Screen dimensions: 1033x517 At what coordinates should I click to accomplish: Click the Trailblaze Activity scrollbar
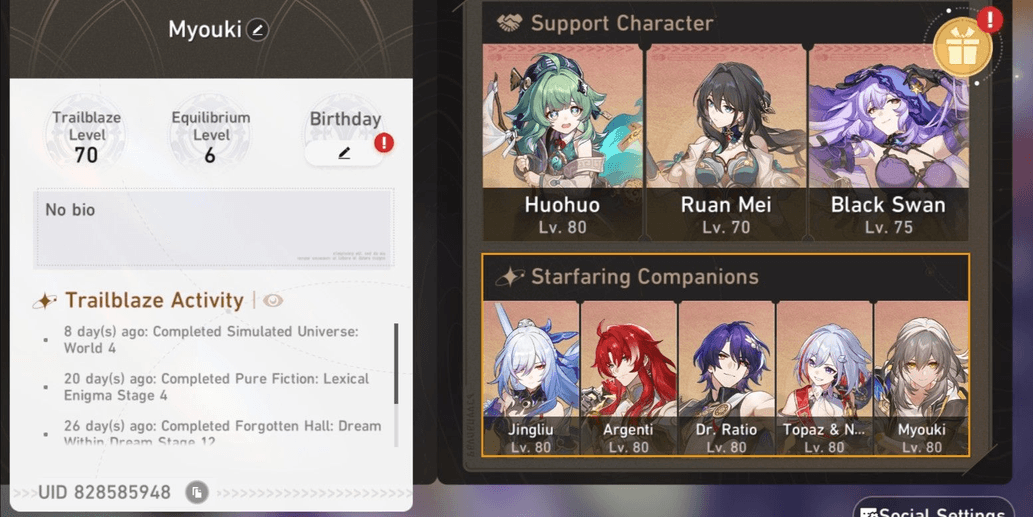tap(396, 363)
